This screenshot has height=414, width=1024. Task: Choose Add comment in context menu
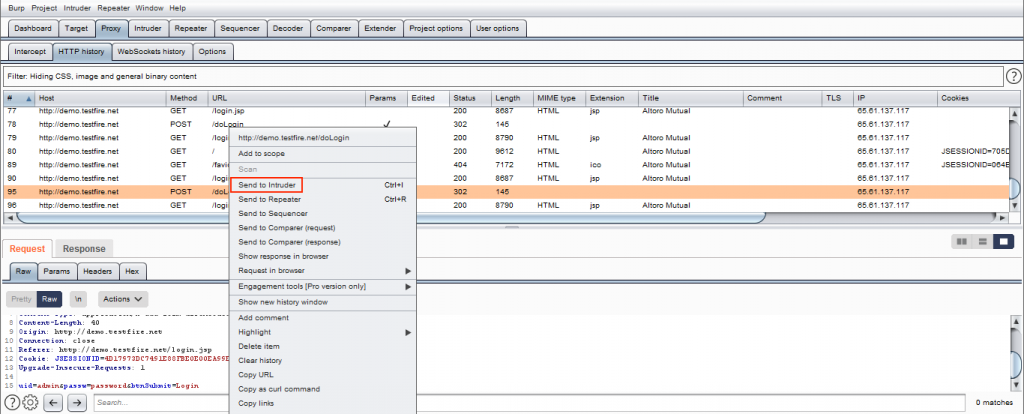pos(323,317)
